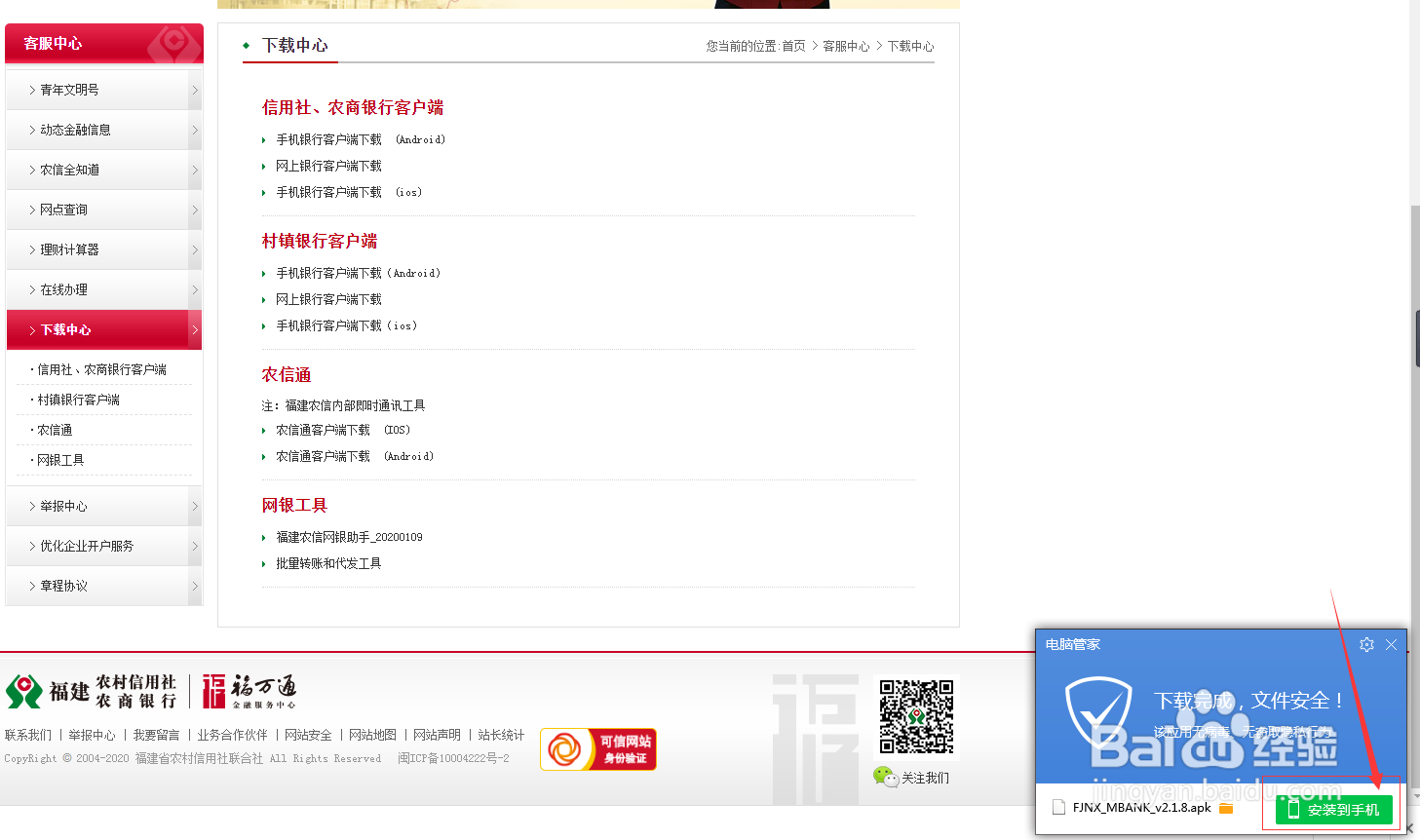Download 农信通客户端 (IOS)
The width and height of the screenshot is (1420, 840).
click(343, 430)
